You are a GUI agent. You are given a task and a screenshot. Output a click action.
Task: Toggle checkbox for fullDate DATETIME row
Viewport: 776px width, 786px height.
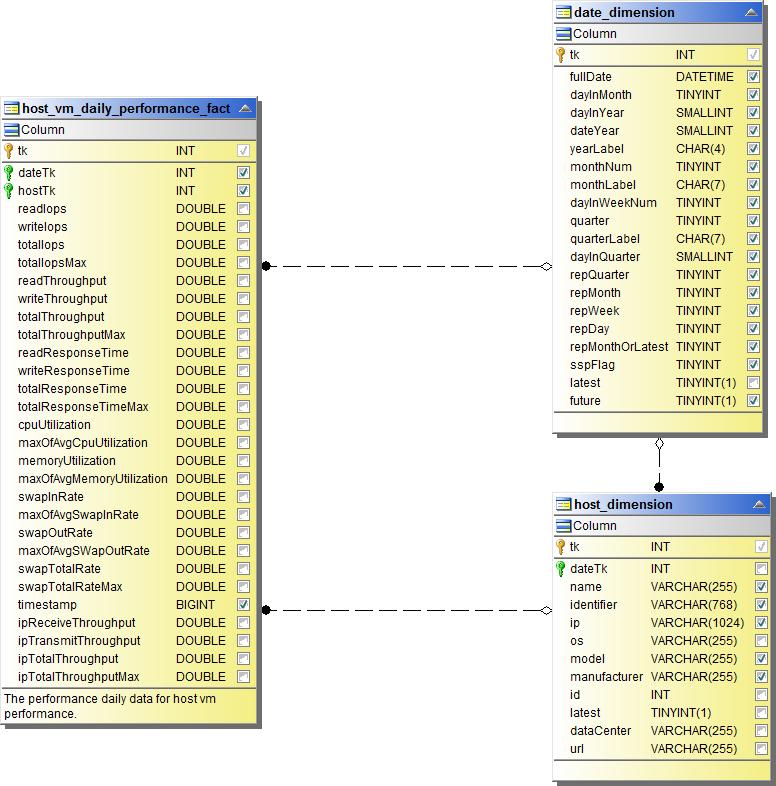click(x=753, y=76)
